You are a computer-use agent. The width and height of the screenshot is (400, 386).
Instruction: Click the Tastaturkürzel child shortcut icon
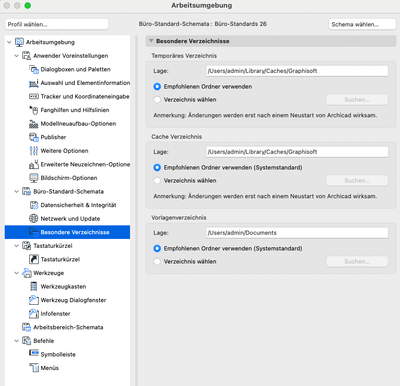coord(34,259)
